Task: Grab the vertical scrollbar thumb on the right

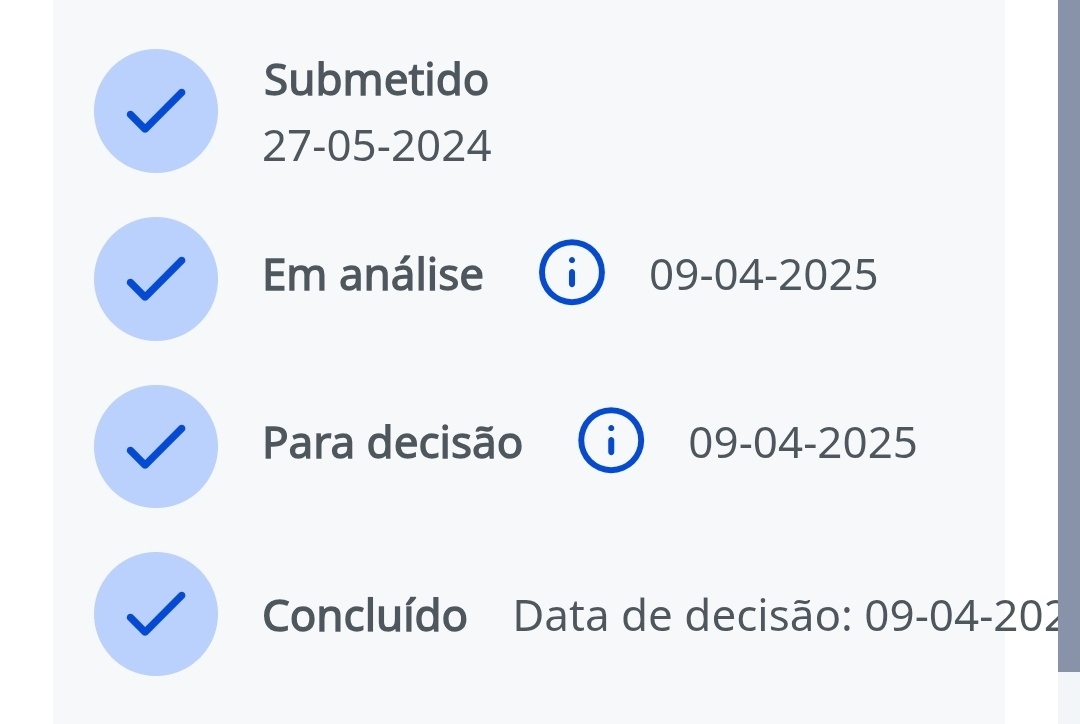Action: [x=1068, y=330]
